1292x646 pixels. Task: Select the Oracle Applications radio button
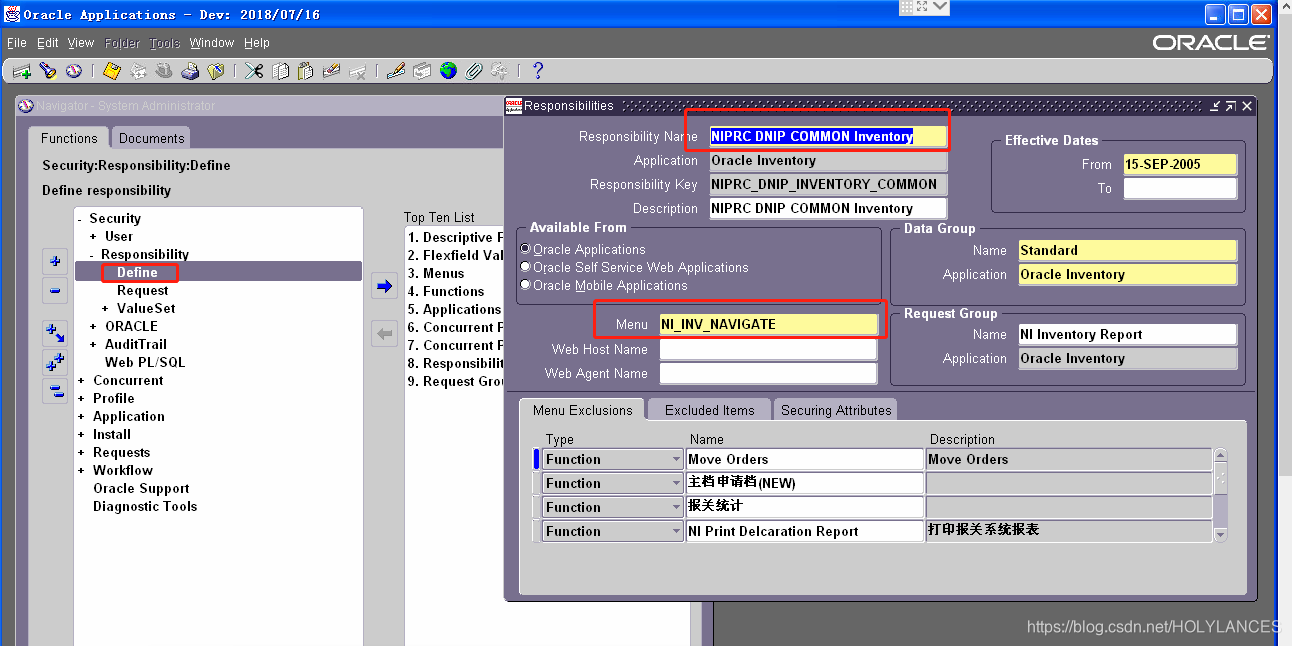click(x=525, y=249)
